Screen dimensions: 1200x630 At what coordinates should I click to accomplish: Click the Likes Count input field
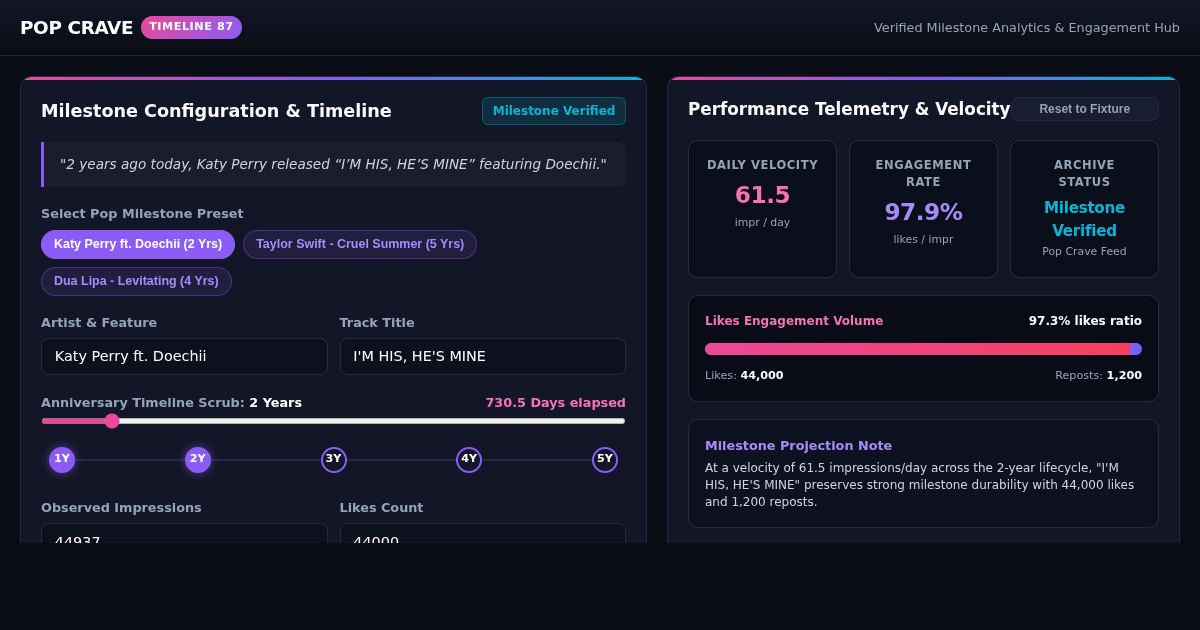(x=483, y=534)
